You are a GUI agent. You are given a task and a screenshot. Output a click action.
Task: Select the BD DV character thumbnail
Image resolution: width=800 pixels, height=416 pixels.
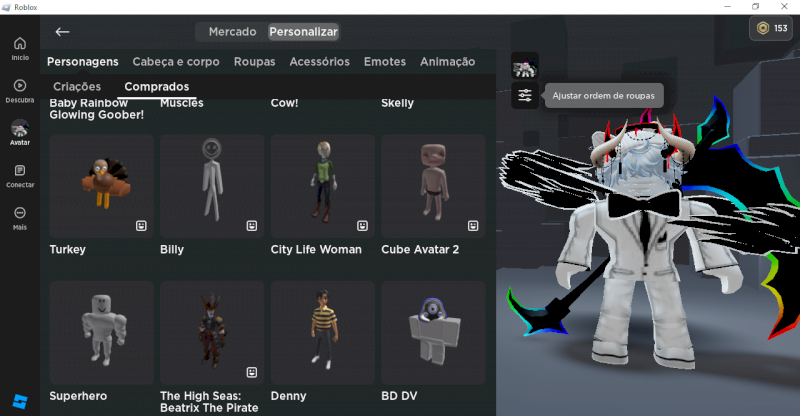point(433,332)
